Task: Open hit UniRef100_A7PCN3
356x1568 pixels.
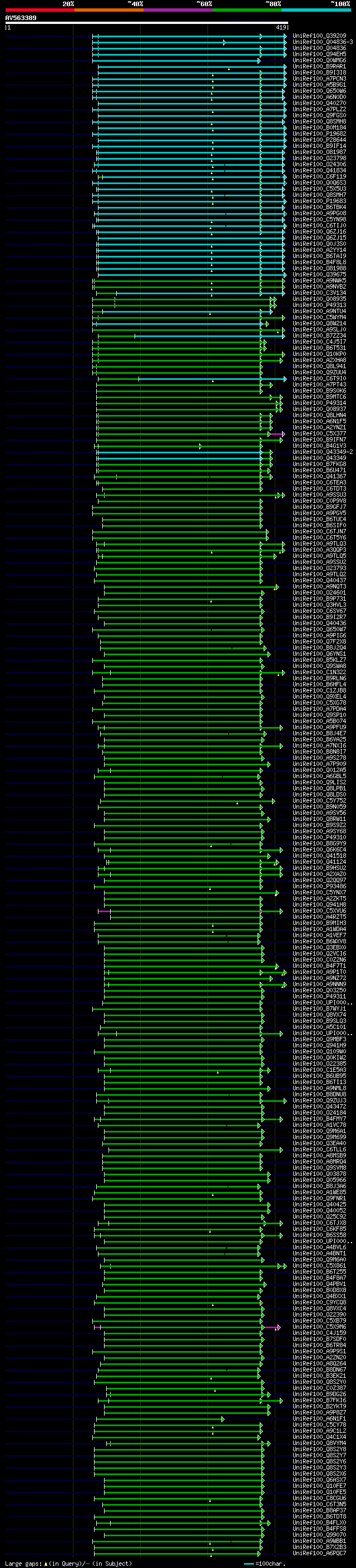Action: pos(319,78)
